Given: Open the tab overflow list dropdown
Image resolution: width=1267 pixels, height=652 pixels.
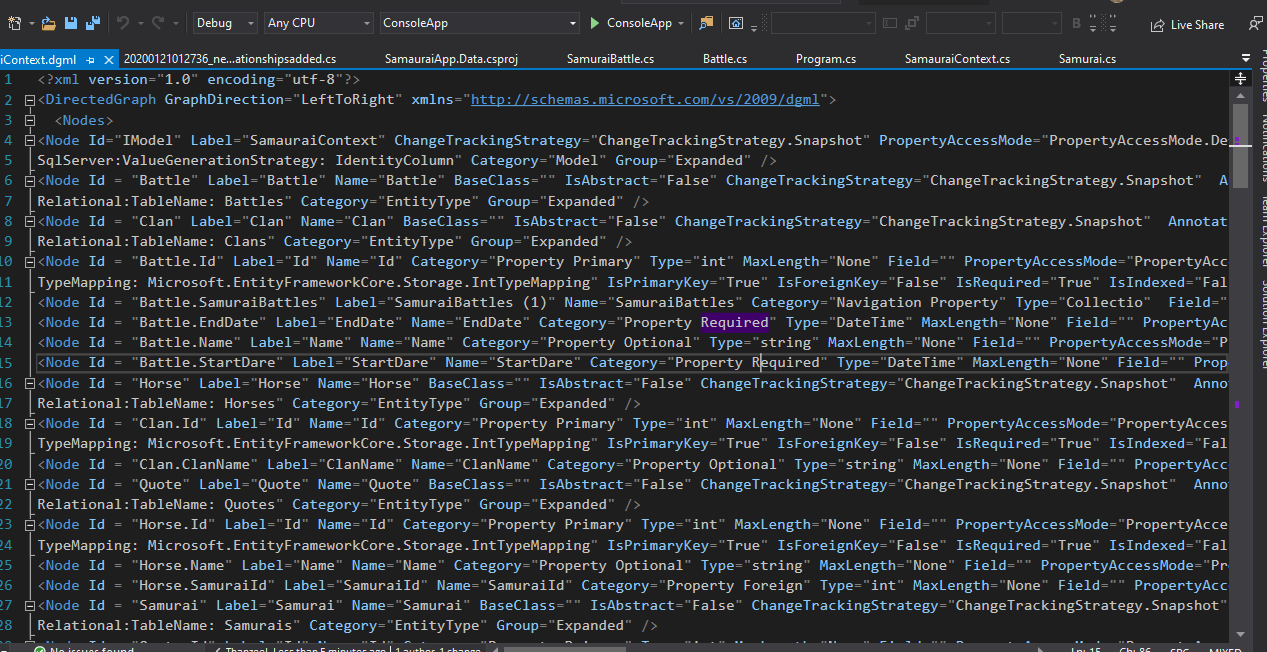Looking at the screenshot, I should [x=1246, y=59].
